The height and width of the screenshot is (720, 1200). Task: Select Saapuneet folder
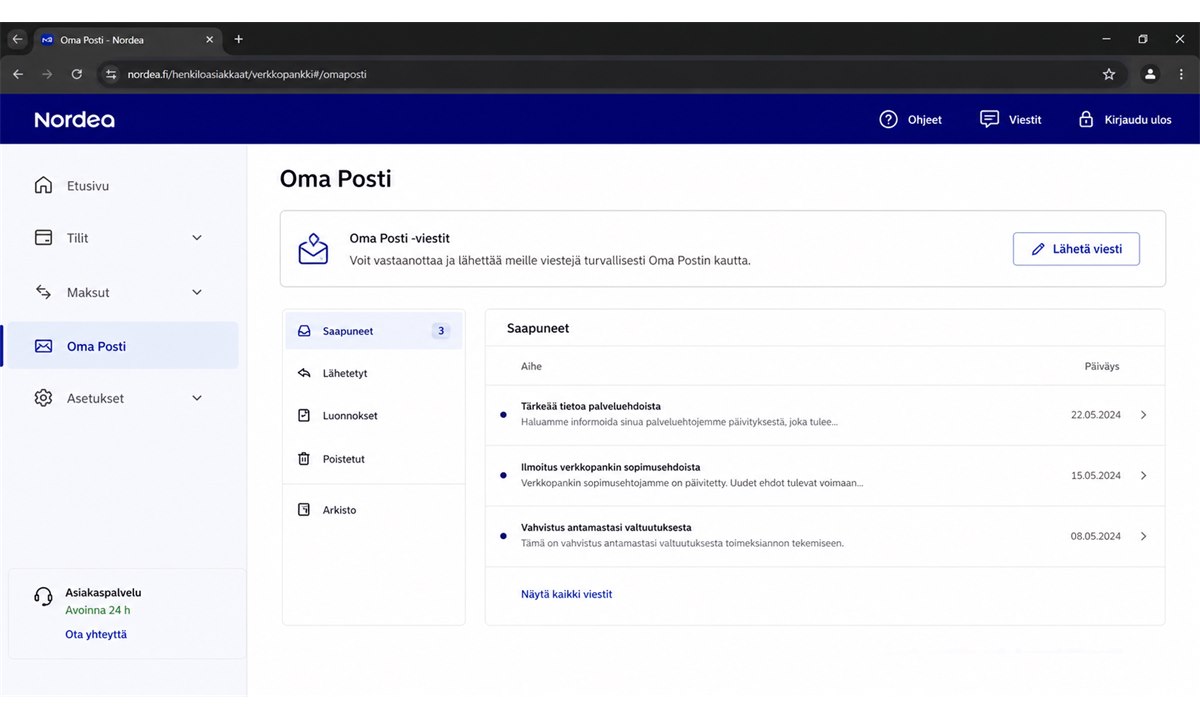(374, 331)
